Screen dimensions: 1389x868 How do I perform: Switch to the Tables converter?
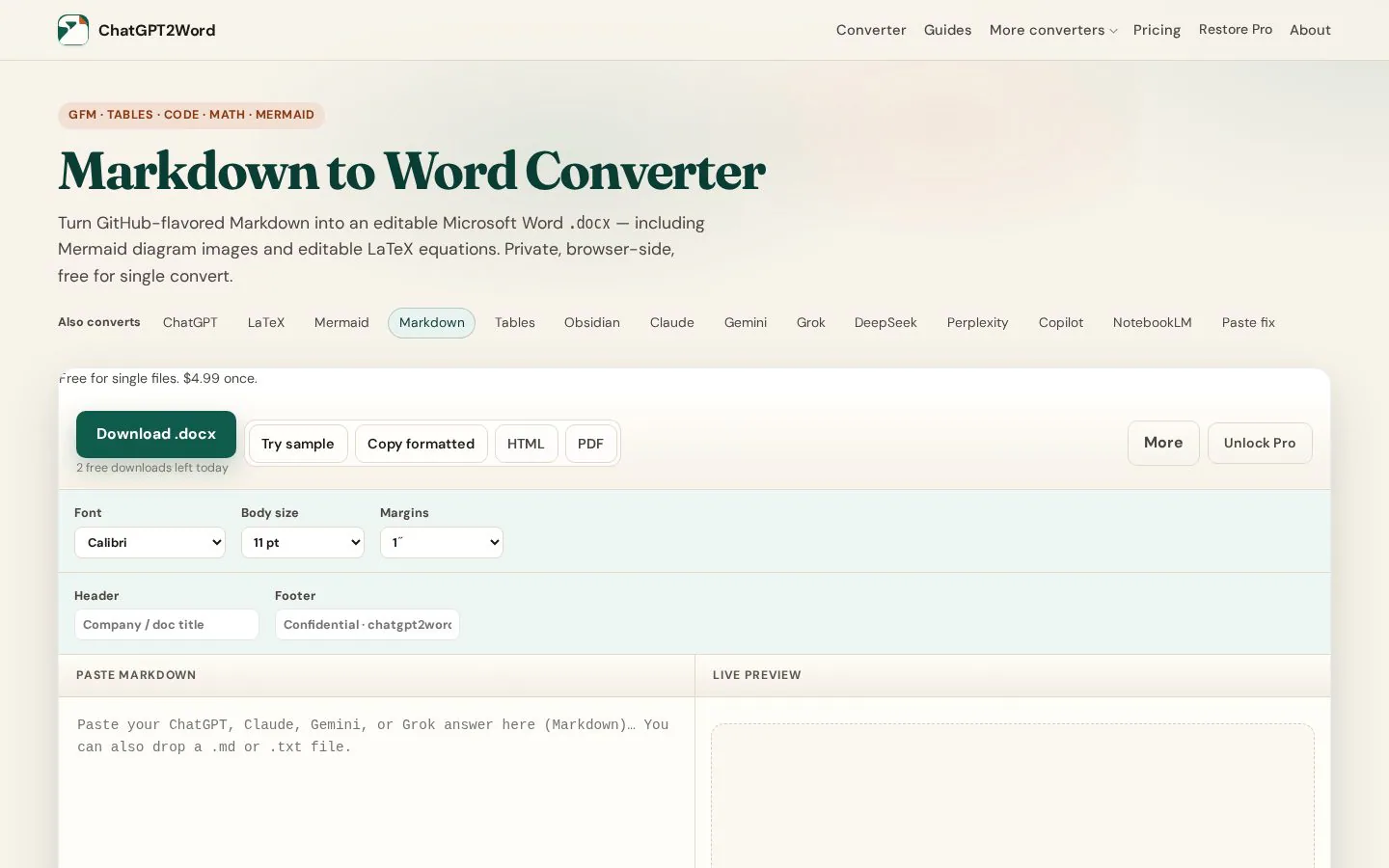515,322
